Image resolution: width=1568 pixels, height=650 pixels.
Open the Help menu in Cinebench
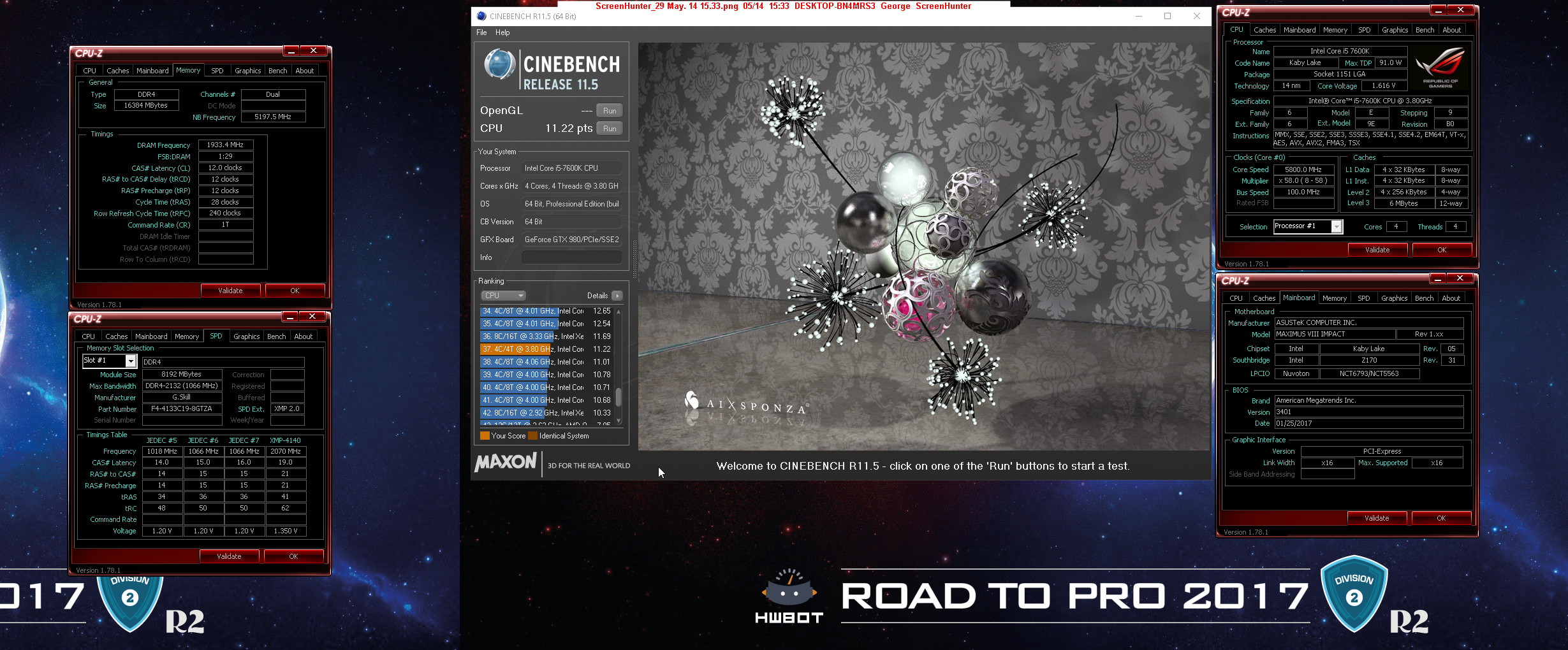point(502,32)
